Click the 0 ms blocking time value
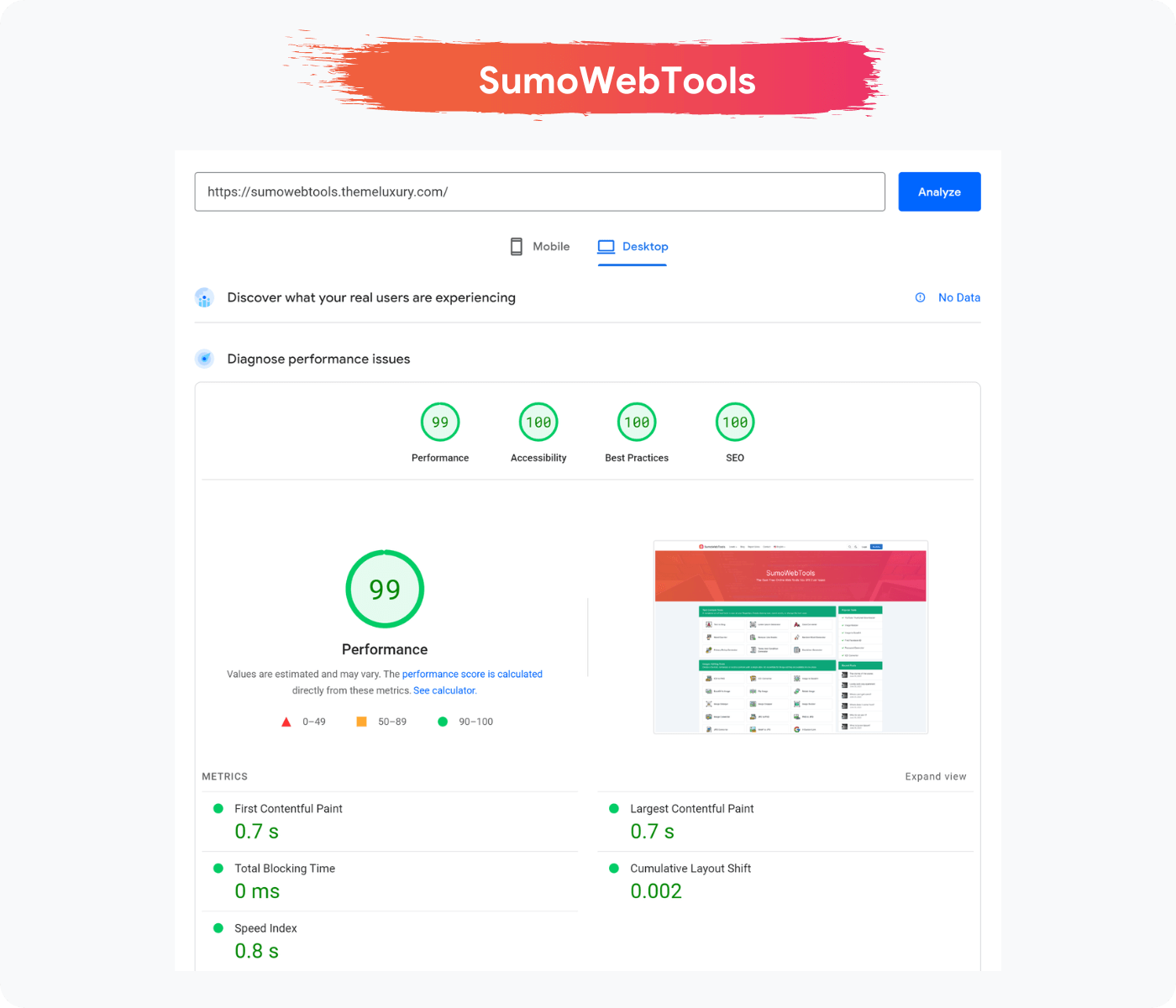 (x=257, y=891)
